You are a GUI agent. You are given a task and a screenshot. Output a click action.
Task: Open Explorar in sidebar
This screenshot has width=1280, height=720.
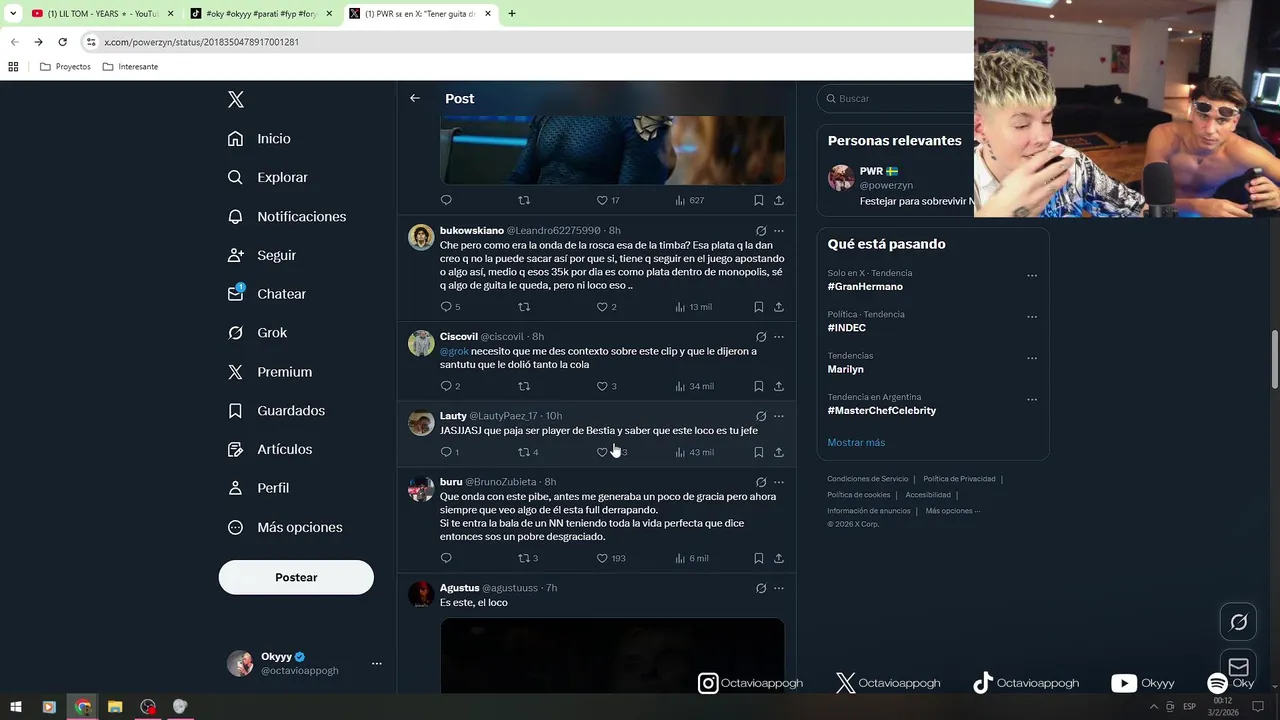(x=268, y=177)
